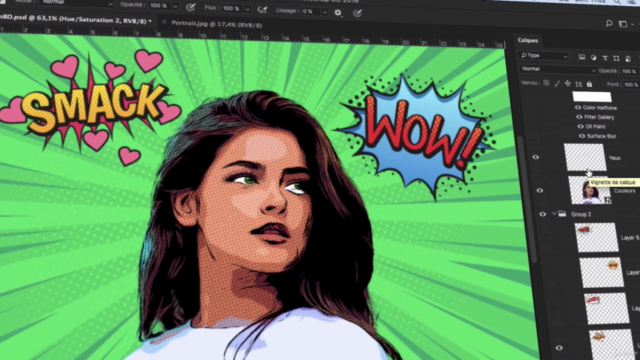Click the Opacité 100% field in options bar
The image size is (640, 360).
coord(158,6)
